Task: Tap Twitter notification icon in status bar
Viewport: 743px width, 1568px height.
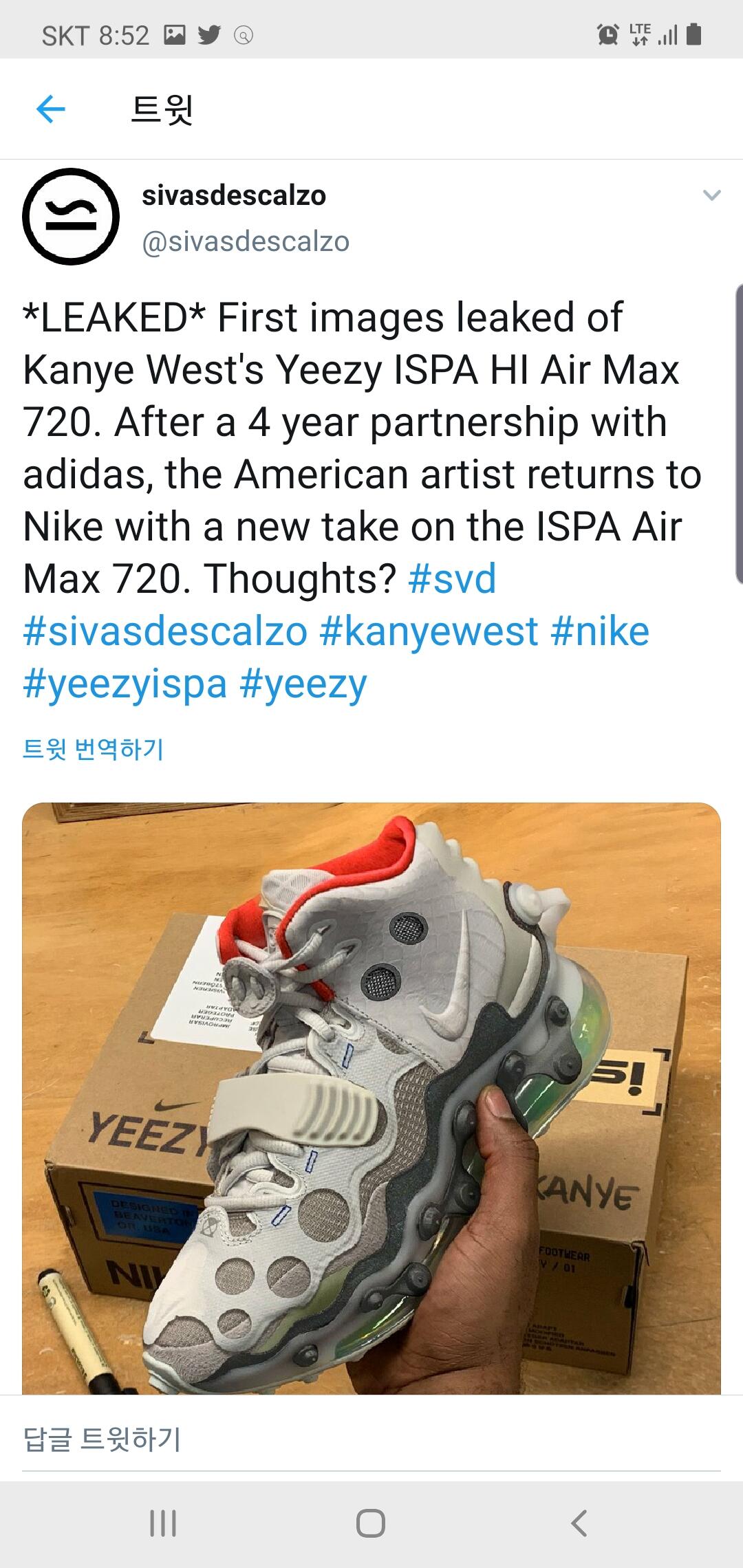Action: point(209,35)
